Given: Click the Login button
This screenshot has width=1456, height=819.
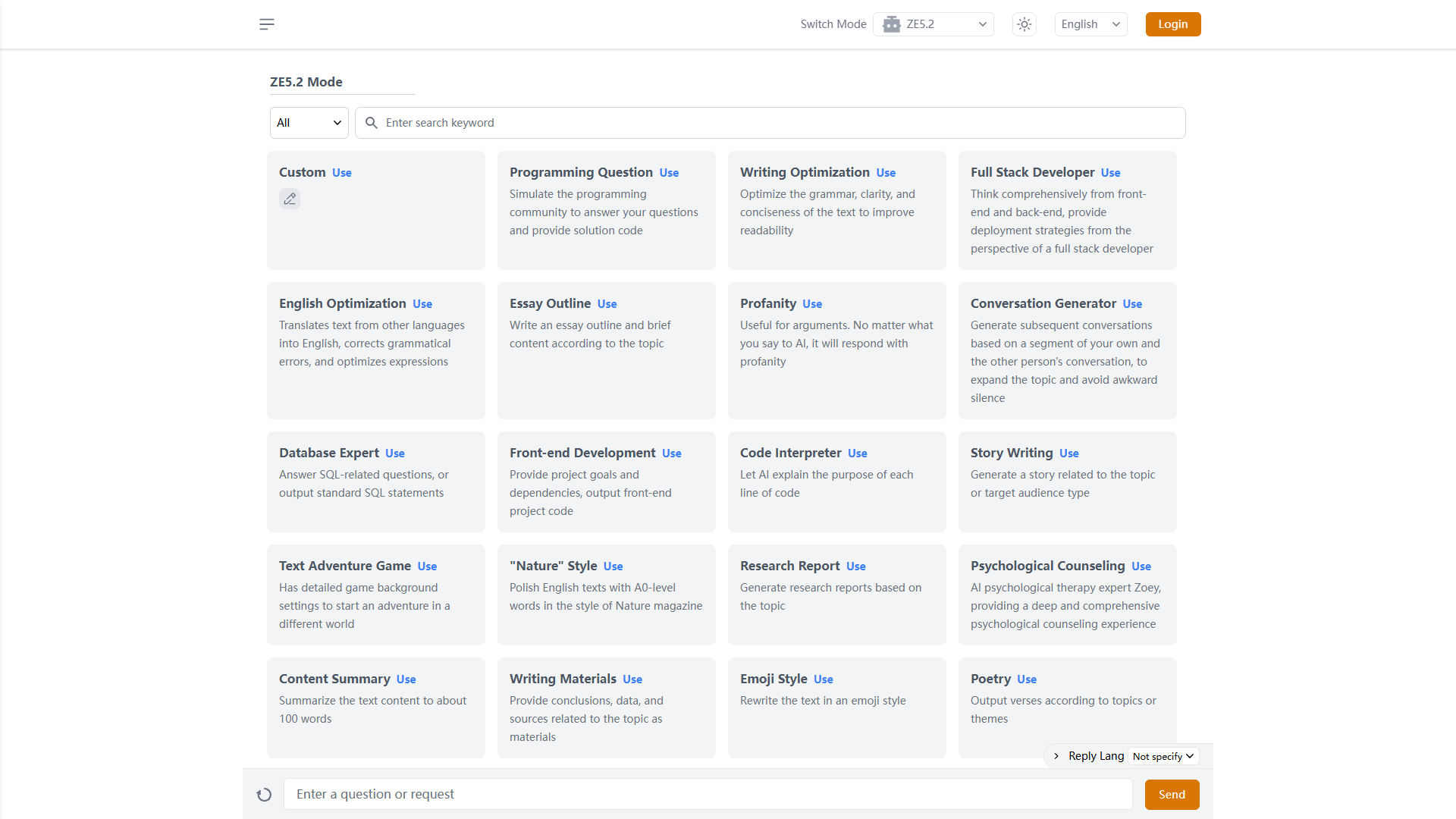Looking at the screenshot, I should [1173, 24].
